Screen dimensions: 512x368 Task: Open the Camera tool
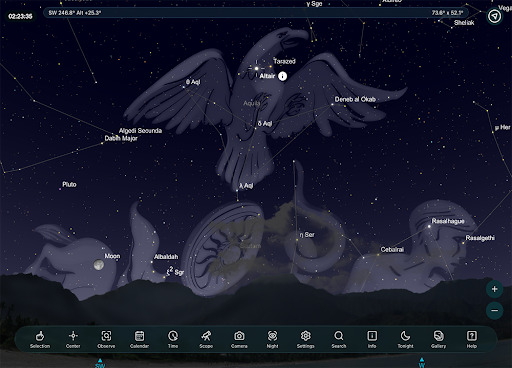pos(239,339)
